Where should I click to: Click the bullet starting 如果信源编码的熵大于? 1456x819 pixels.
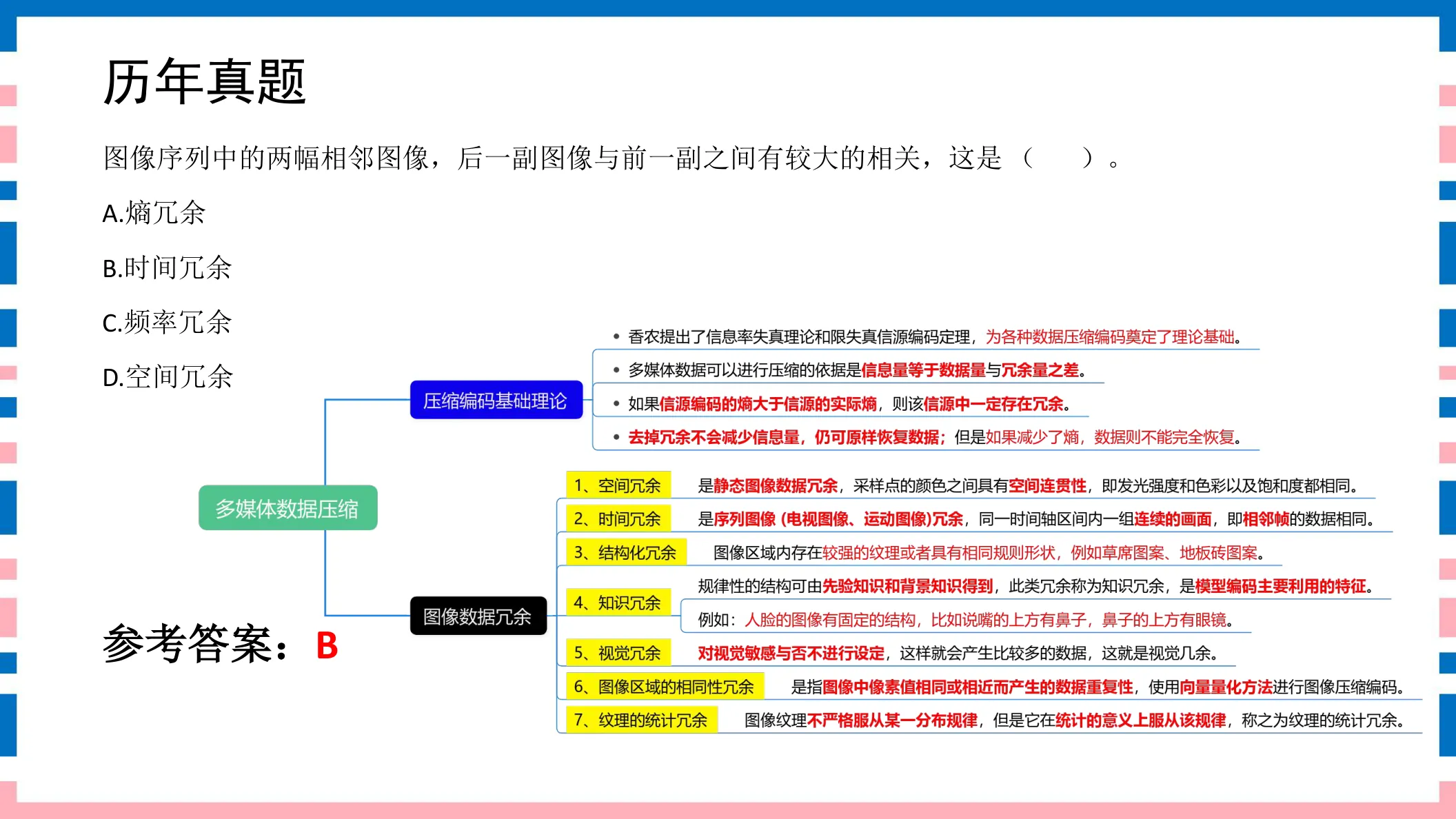(842, 404)
